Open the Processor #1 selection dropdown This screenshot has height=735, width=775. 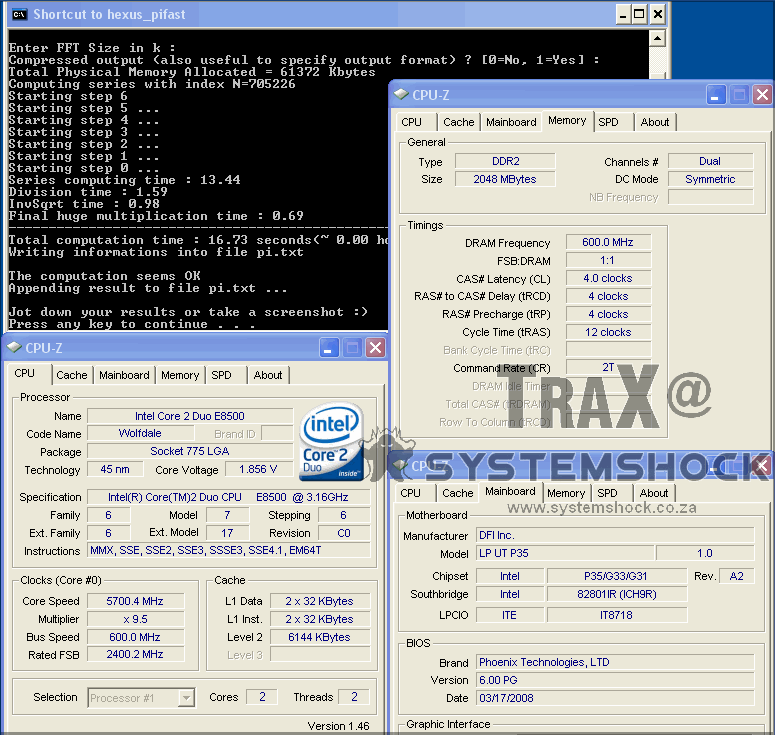[186, 697]
